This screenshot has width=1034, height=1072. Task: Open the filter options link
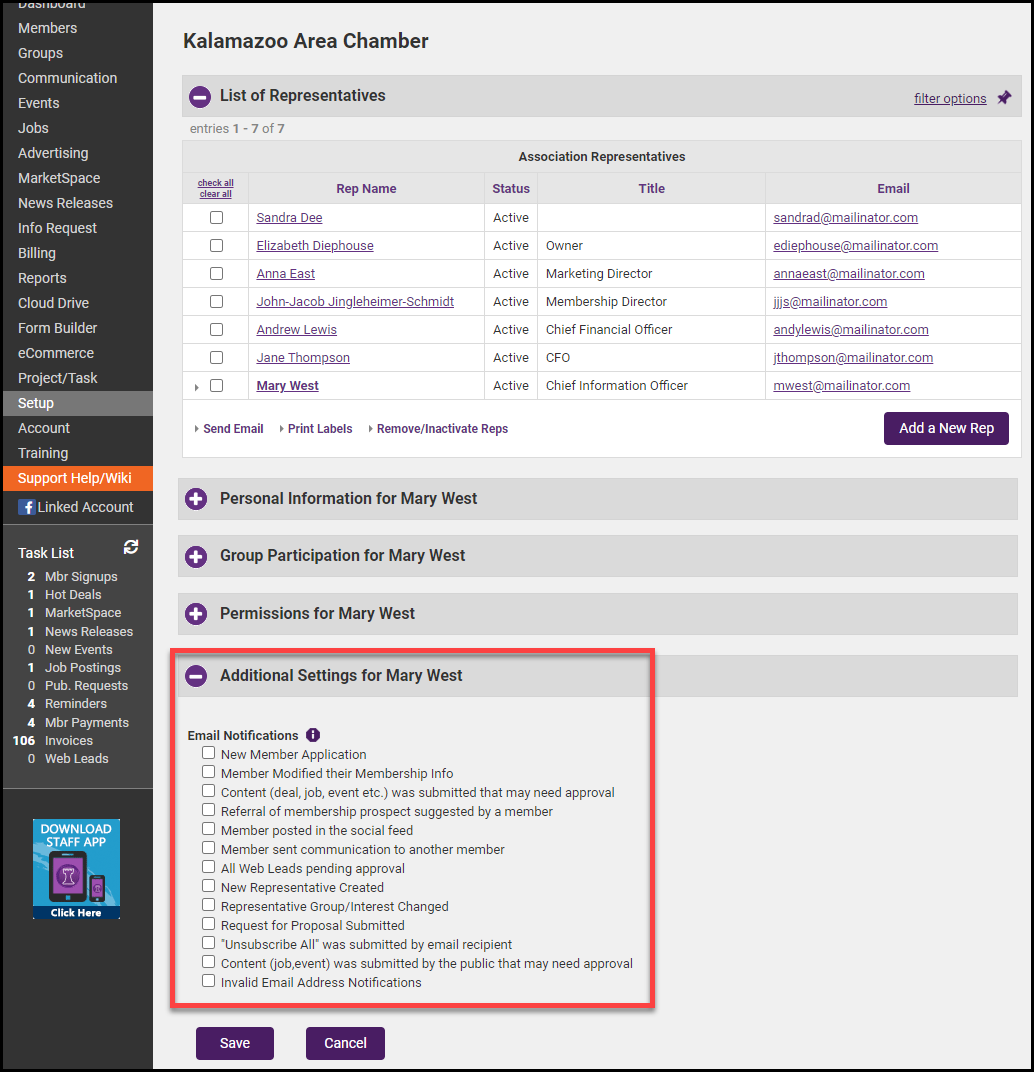tap(950, 98)
